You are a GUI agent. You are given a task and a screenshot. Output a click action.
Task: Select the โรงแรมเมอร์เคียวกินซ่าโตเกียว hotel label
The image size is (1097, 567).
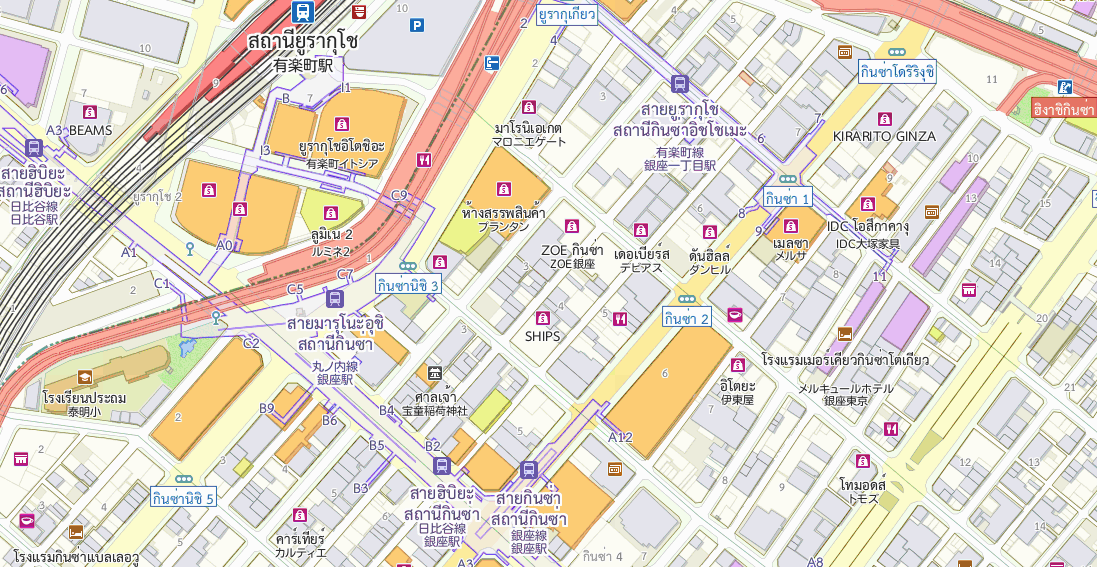[x=845, y=360]
